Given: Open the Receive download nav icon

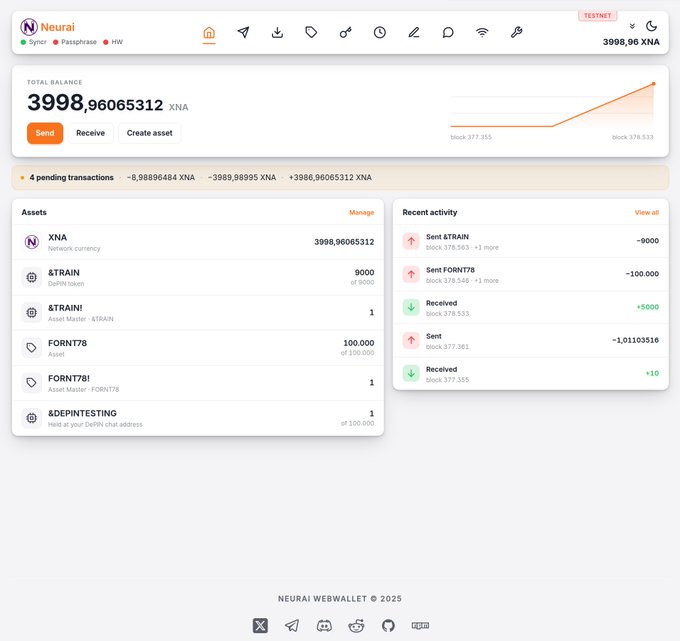Looking at the screenshot, I should pyautogui.click(x=278, y=33).
